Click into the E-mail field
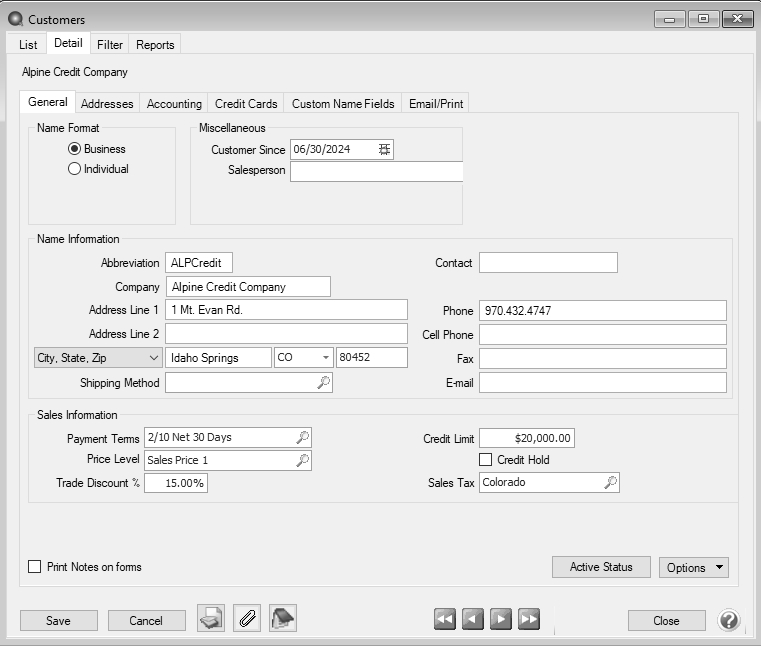The height and width of the screenshot is (646, 761). 602,383
